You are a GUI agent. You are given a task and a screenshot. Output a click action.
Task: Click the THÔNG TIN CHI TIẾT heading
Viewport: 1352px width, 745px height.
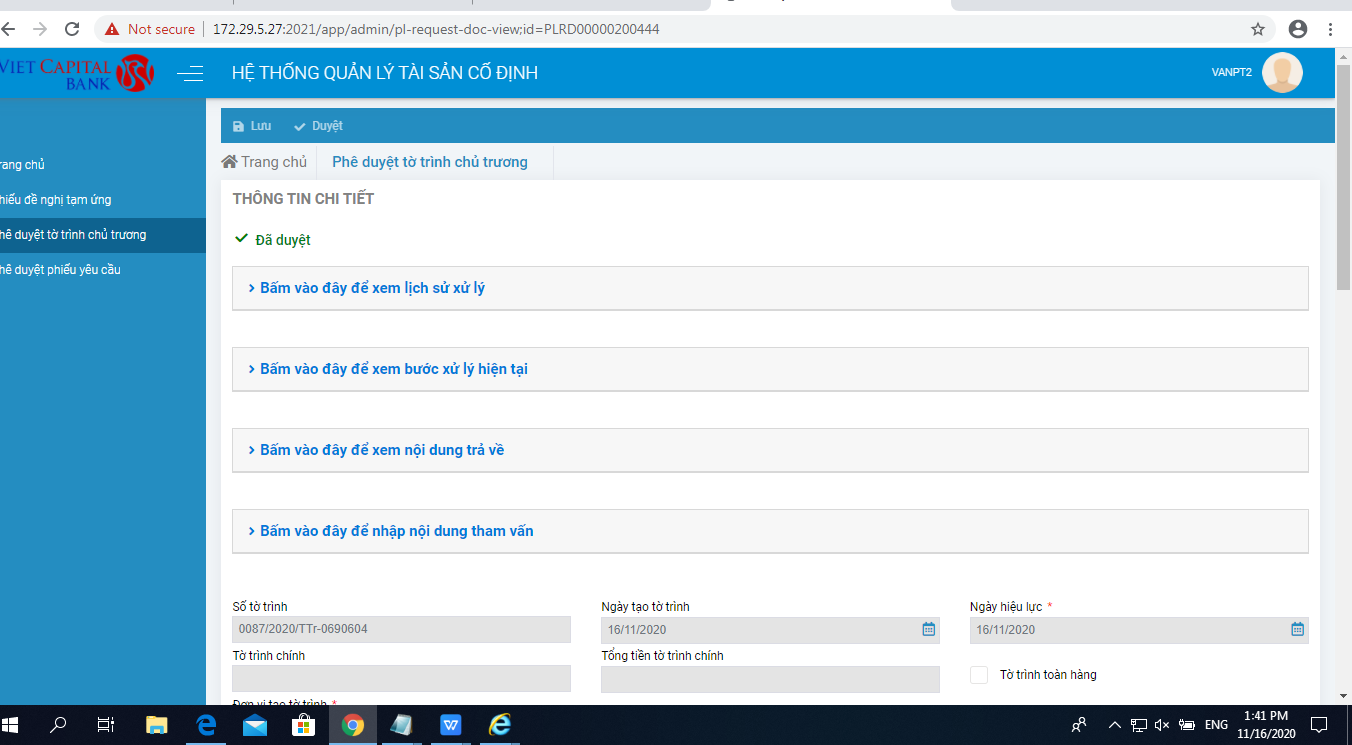[303, 199]
